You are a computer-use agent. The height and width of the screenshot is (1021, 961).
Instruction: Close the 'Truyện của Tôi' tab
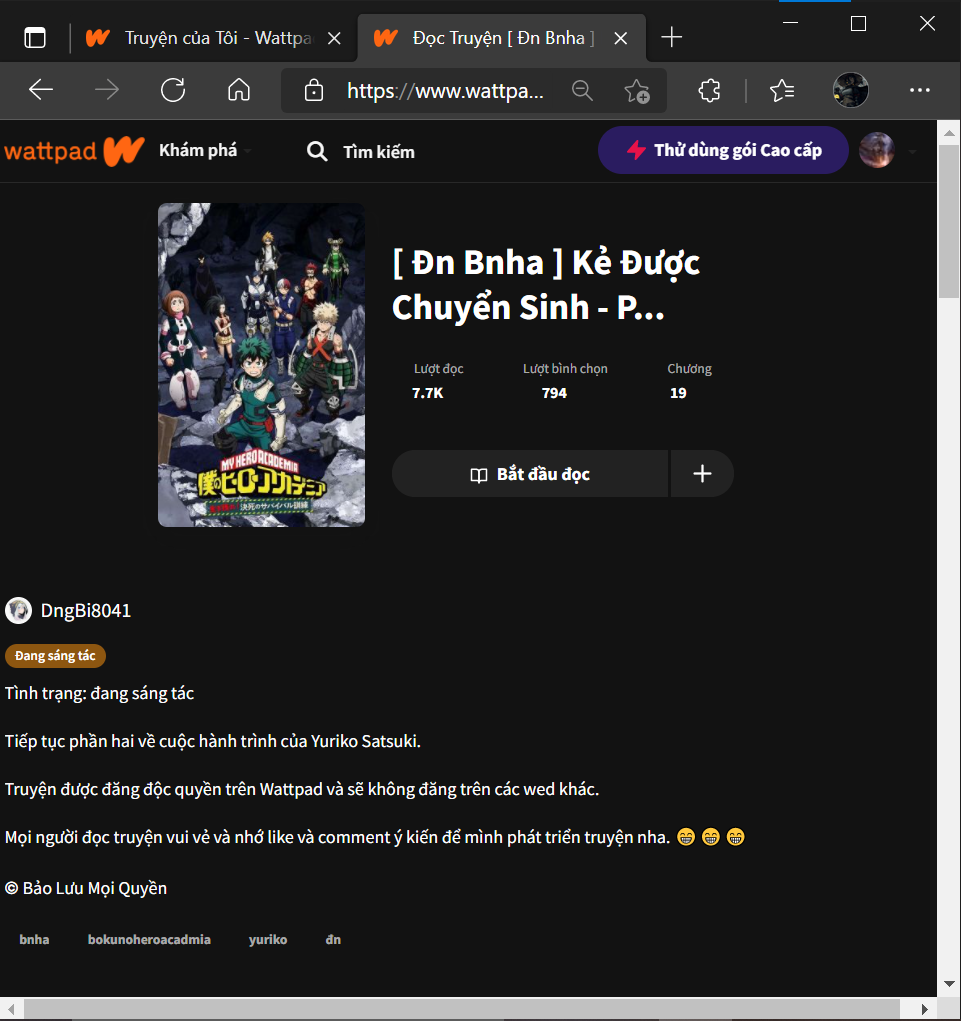(334, 38)
